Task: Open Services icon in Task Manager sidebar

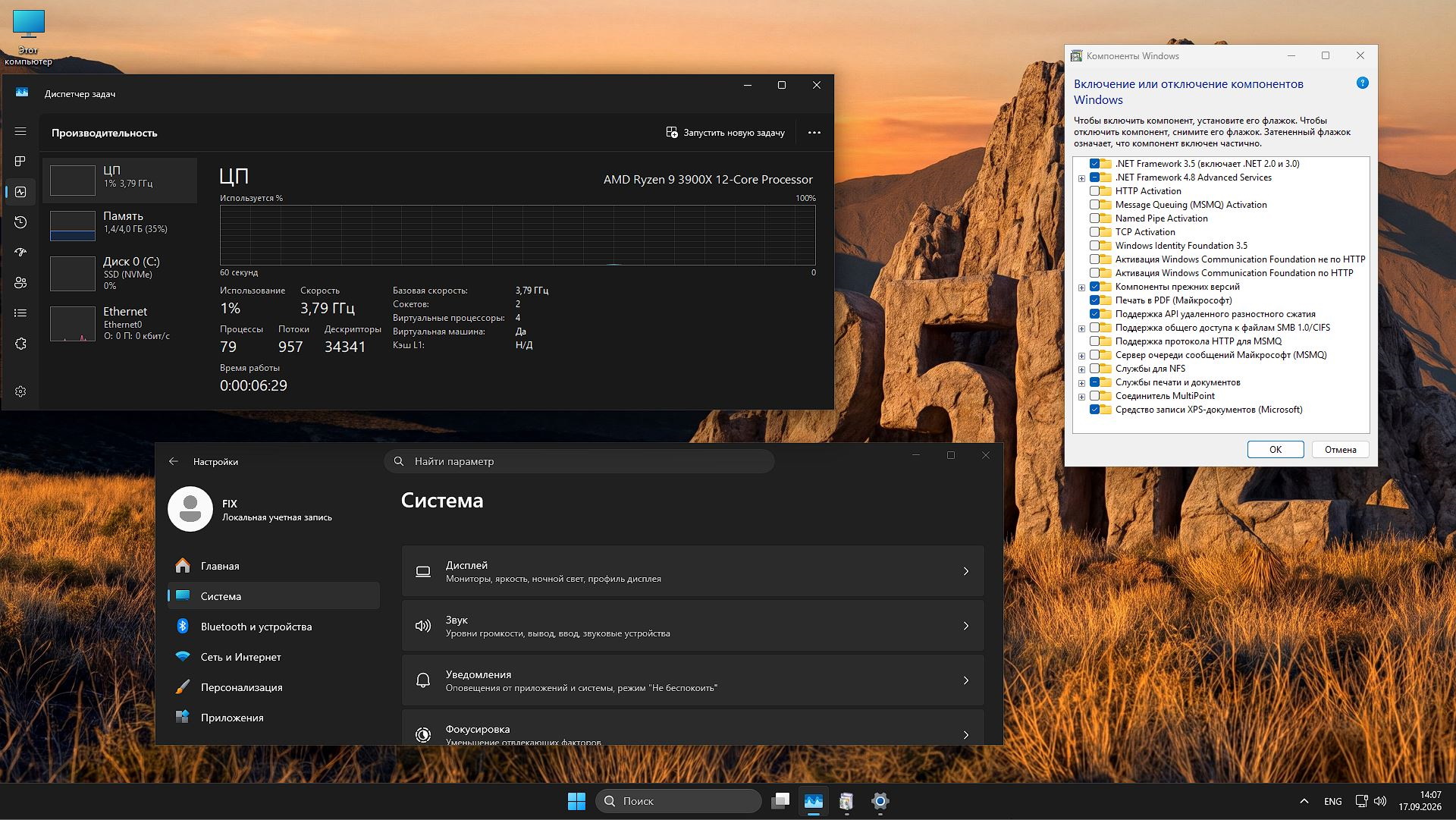Action: [20, 344]
